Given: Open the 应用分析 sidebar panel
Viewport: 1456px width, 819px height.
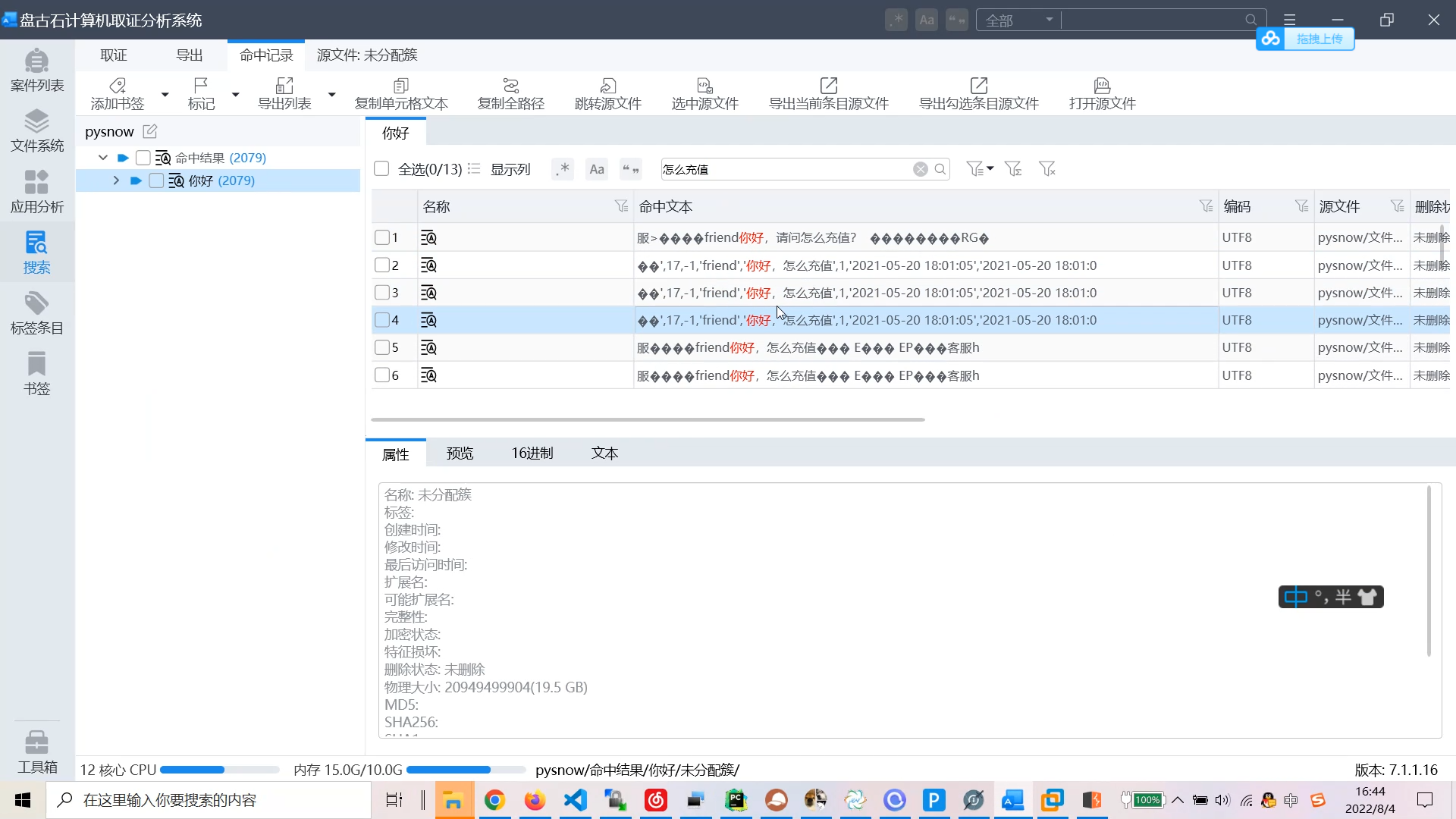Looking at the screenshot, I should [36, 190].
